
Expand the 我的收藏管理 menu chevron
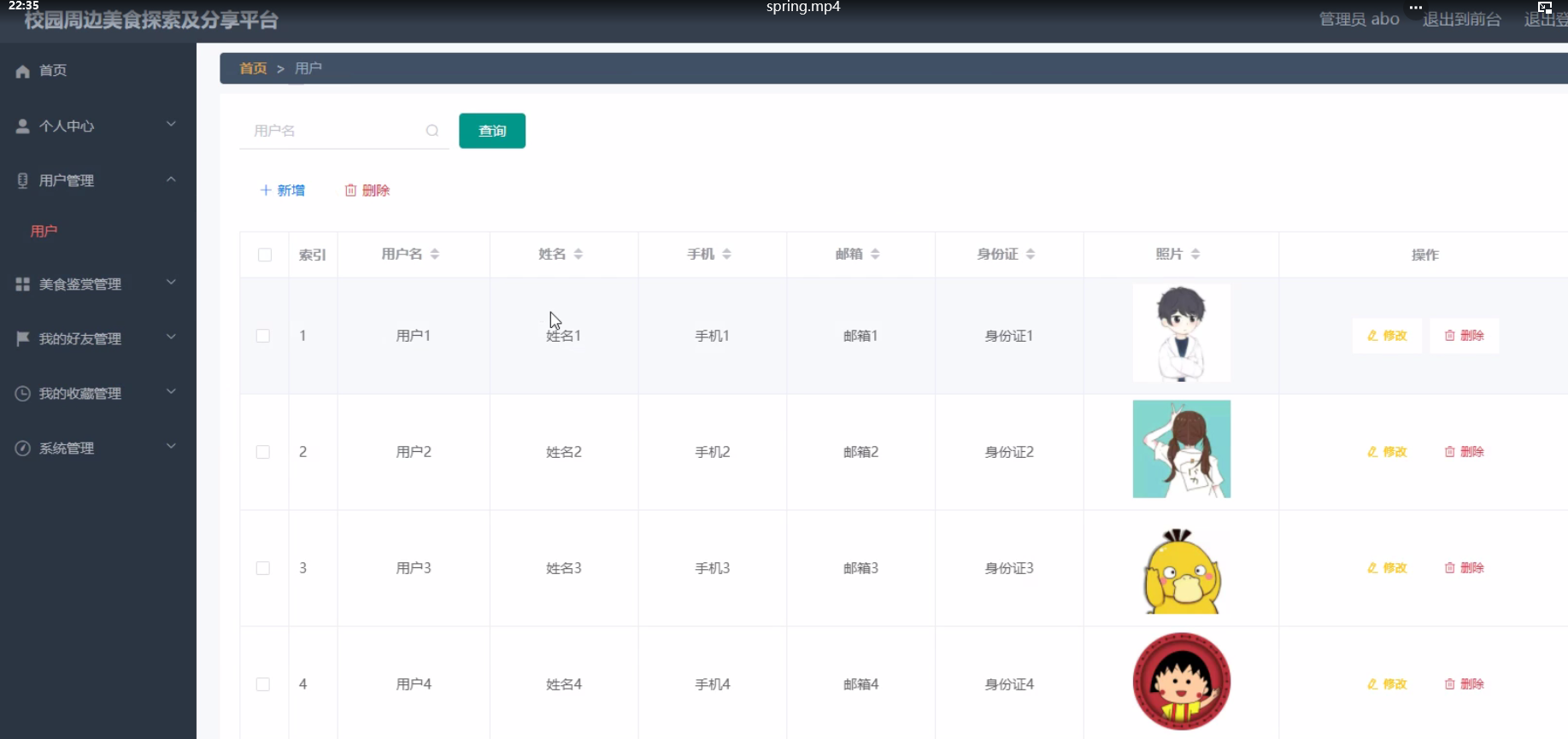(171, 391)
